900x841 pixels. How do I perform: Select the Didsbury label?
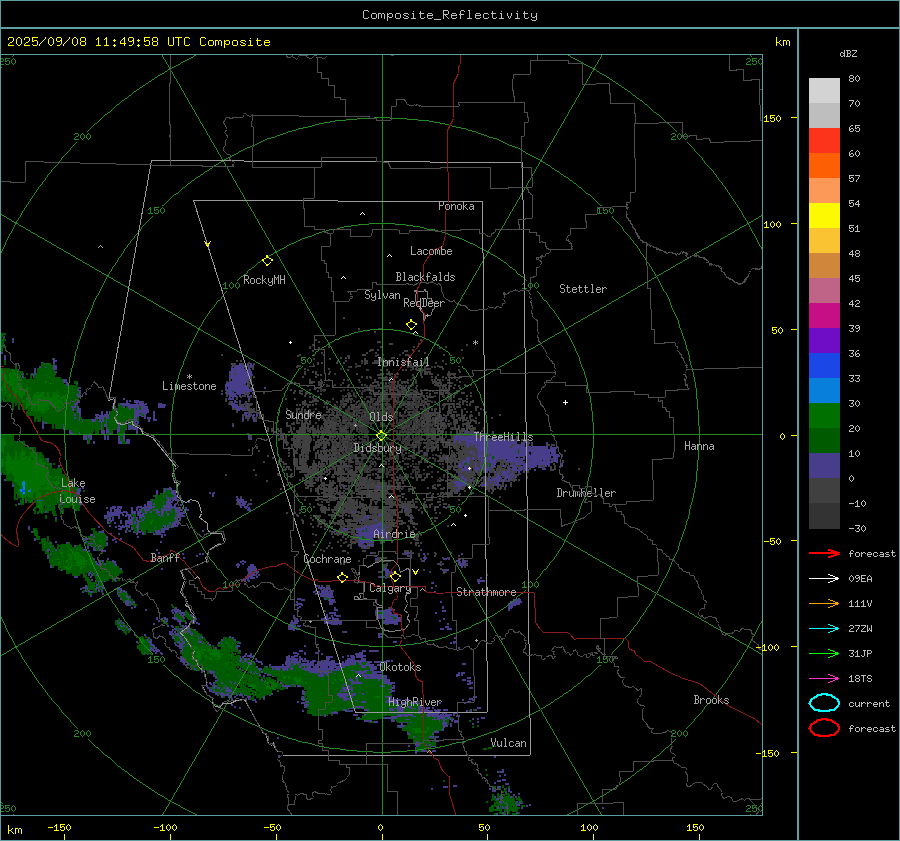tap(378, 448)
